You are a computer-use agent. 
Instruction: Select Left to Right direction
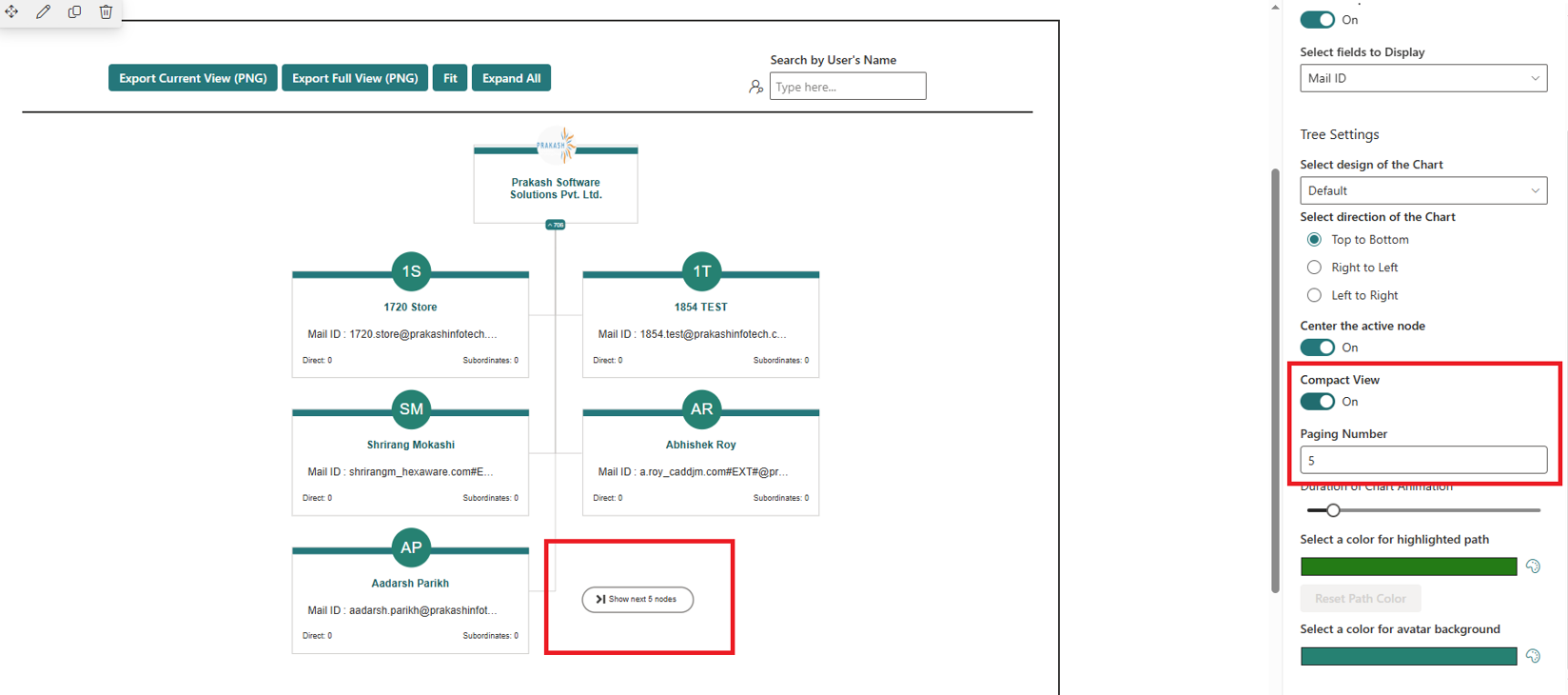(x=1314, y=295)
